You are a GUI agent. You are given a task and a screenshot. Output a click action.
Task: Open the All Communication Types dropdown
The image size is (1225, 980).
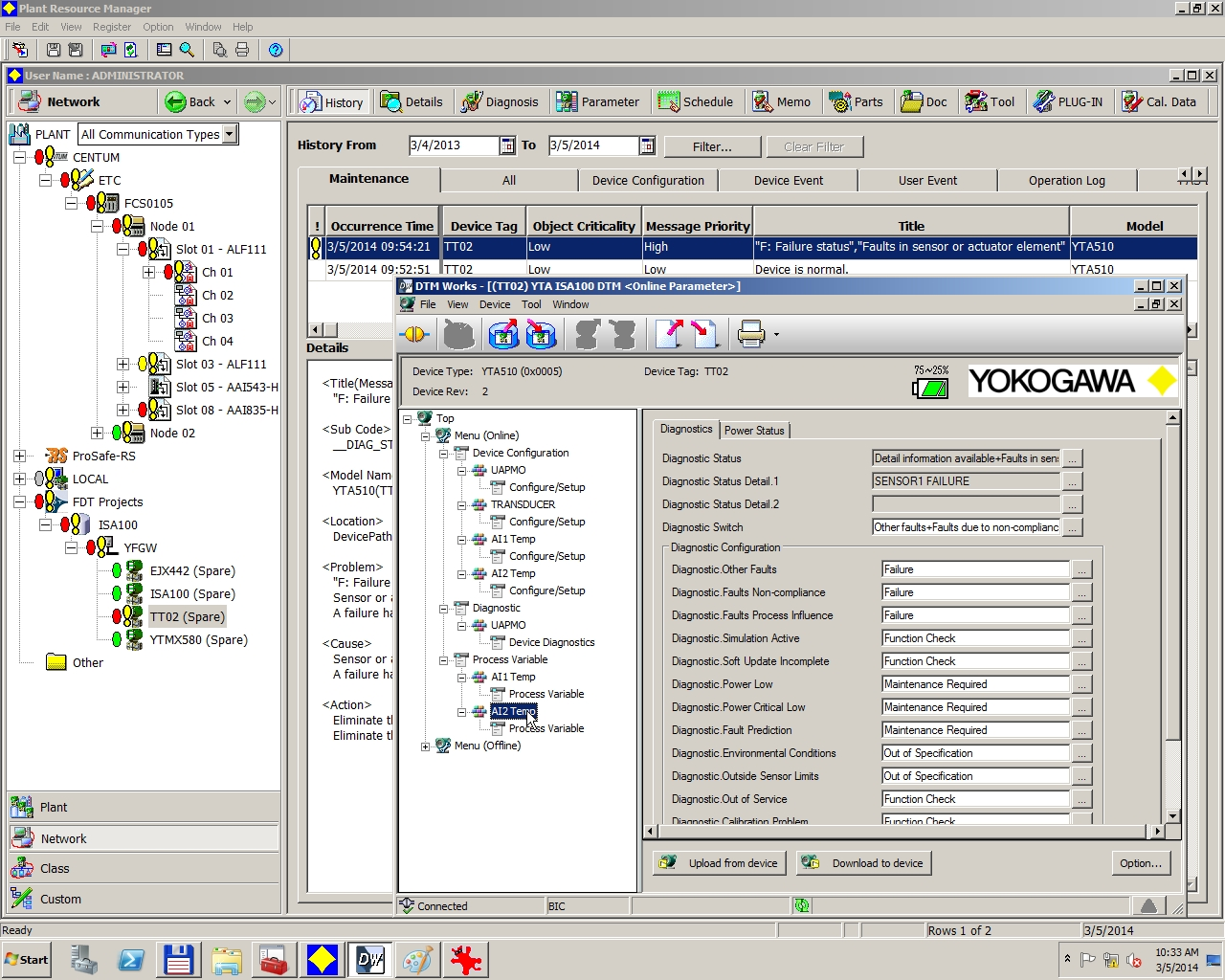tap(229, 134)
